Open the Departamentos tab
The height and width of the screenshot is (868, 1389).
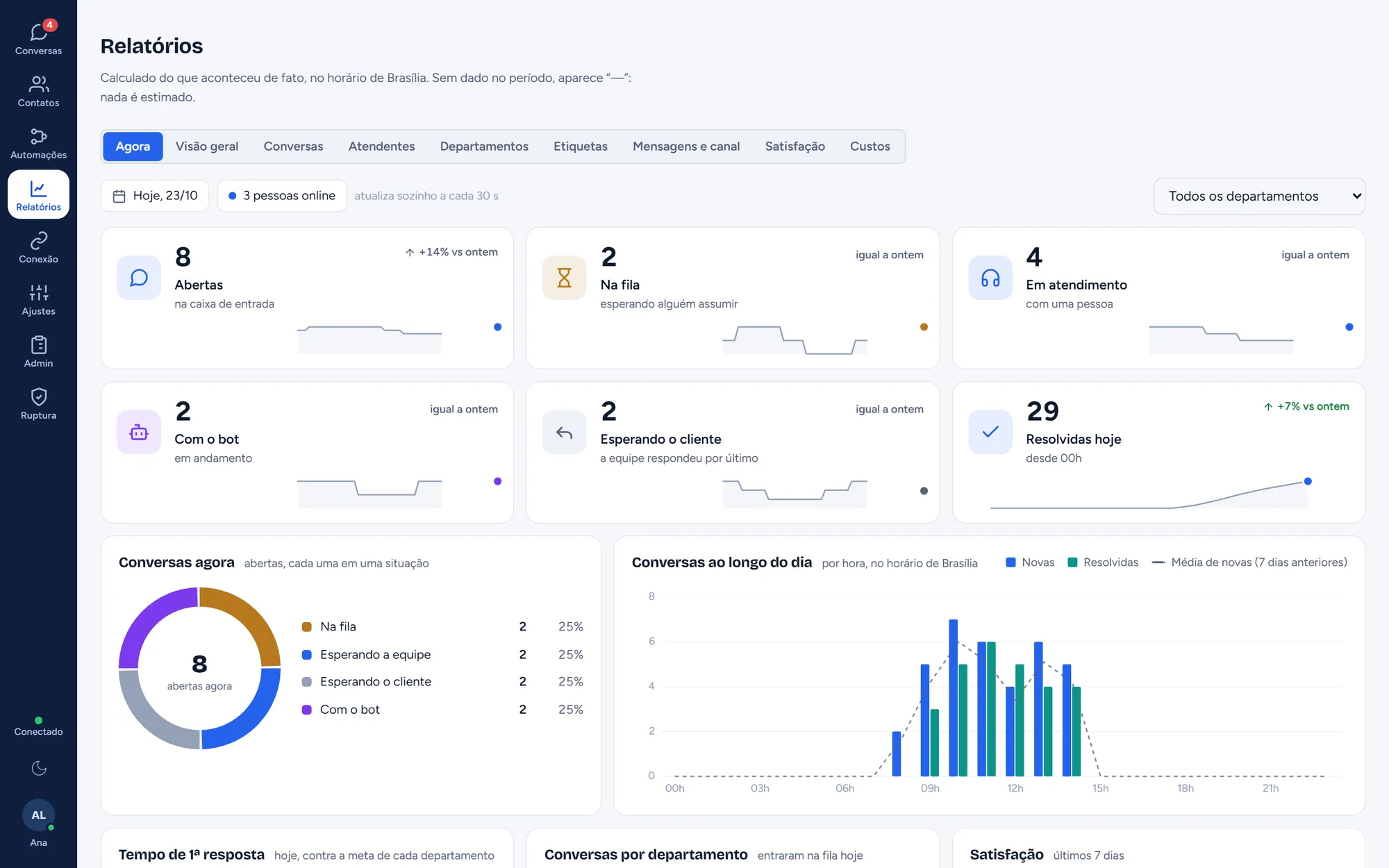pyautogui.click(x=484, y=147)
